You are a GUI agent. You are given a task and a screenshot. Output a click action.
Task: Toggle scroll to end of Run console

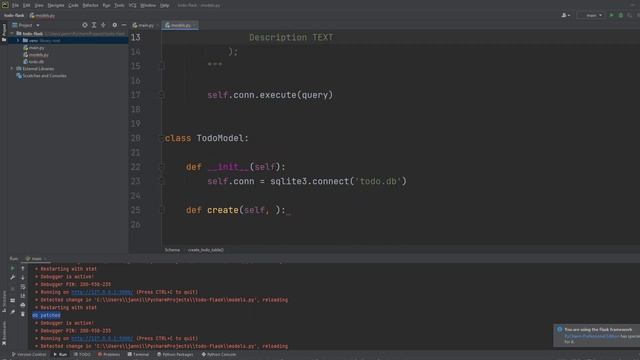[x=23, y=296]
